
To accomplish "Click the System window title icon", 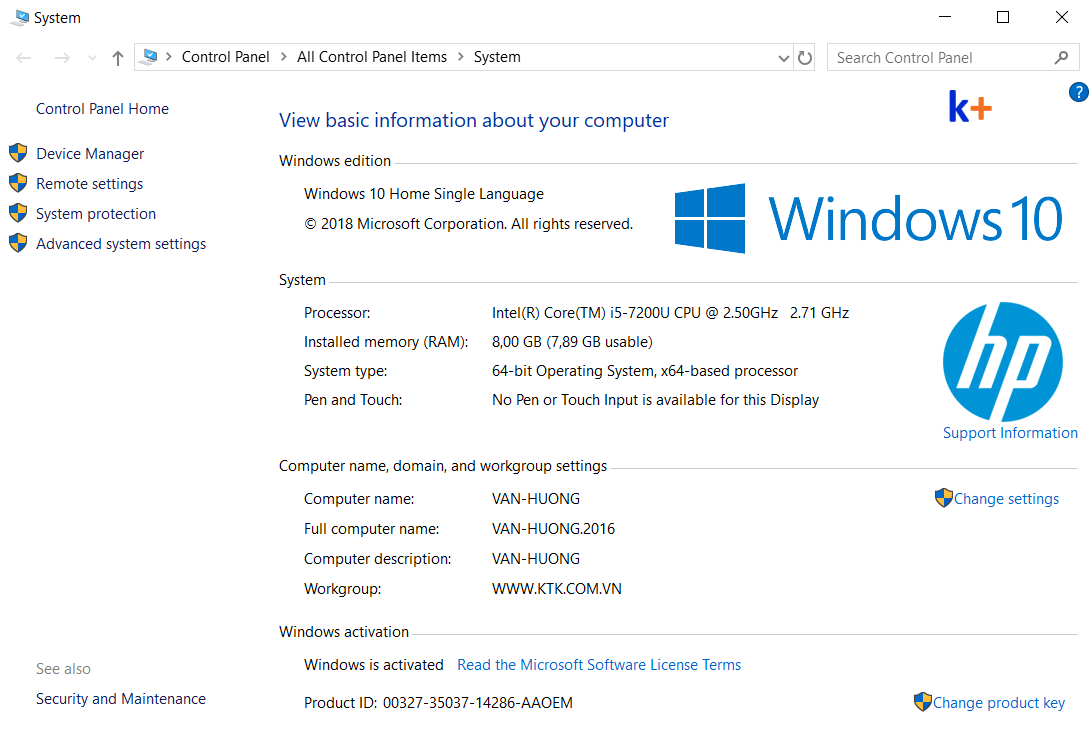I will [20, 17].
